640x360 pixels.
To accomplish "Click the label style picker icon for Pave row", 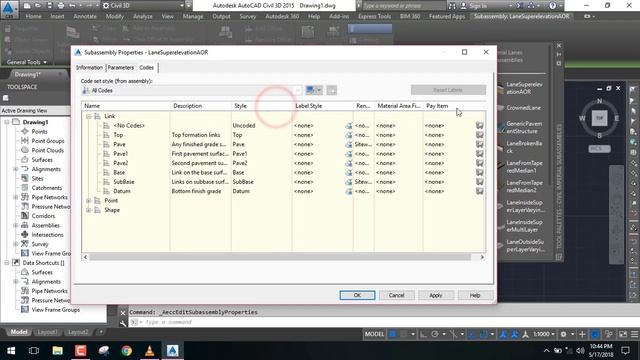I will pyautogui.click(x=349, y=144).
